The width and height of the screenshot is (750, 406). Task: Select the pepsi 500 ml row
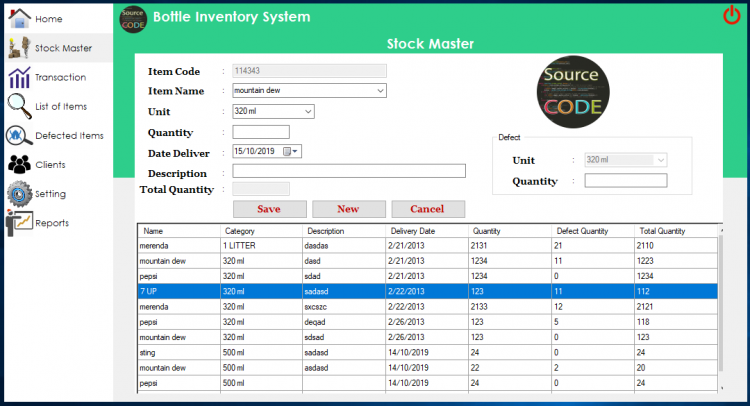pos(428,383)
